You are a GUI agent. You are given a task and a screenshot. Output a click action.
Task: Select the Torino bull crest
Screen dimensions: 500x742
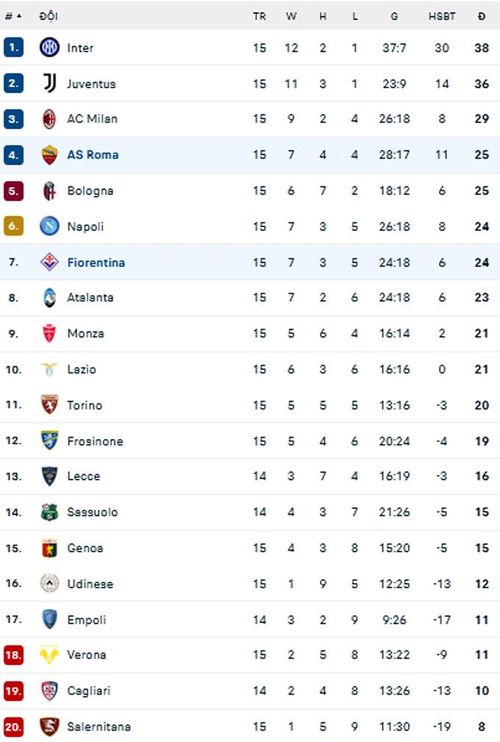click(49, 405)
